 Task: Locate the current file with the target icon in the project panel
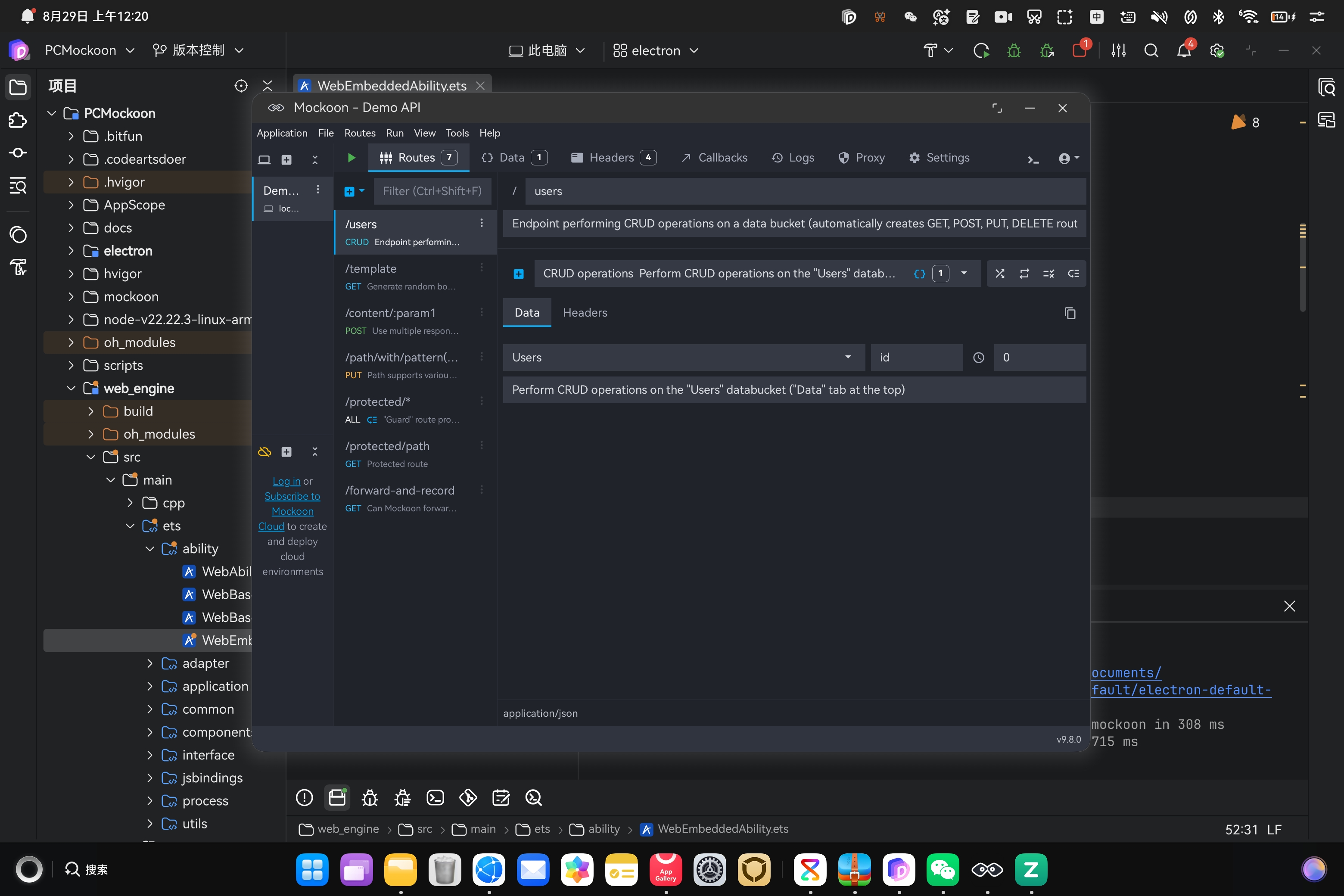241,86
